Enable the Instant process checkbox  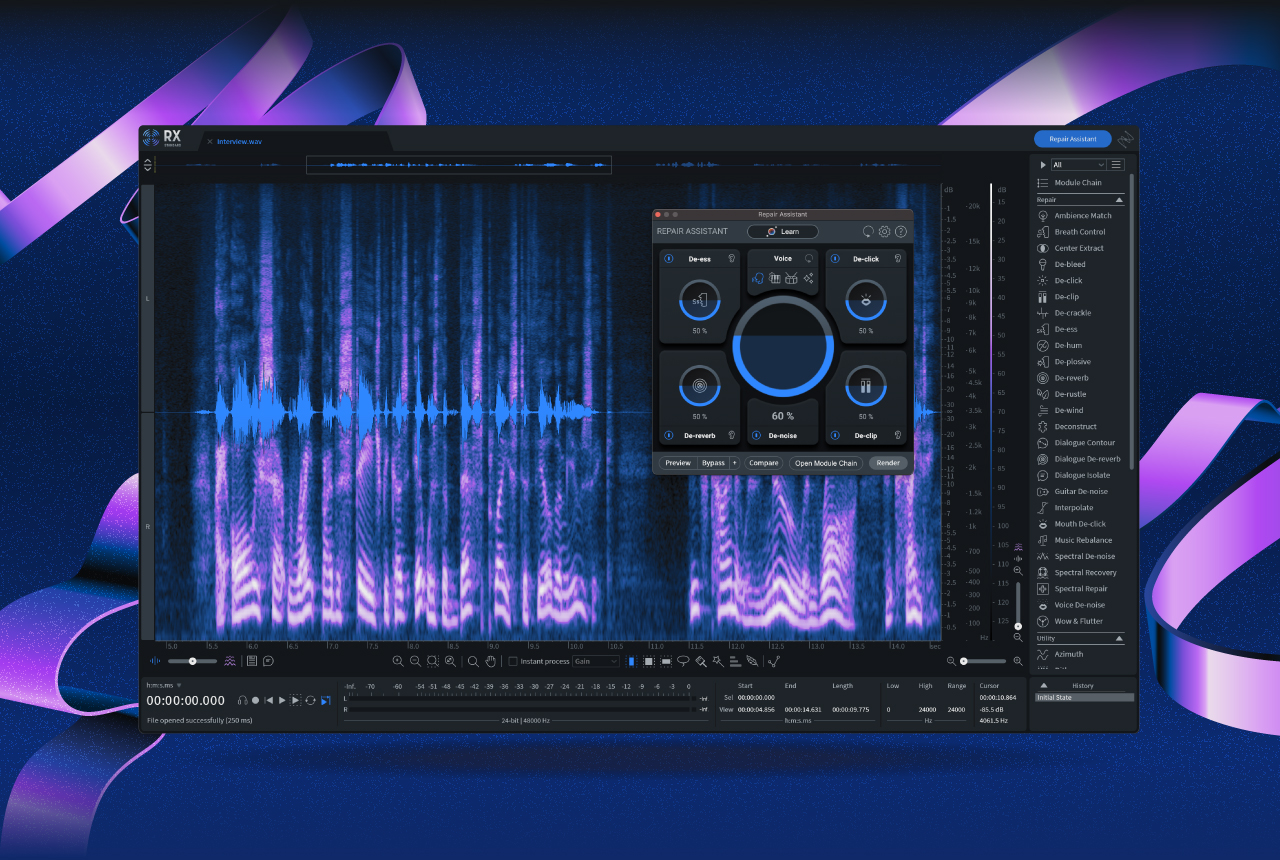pos(513,661)
